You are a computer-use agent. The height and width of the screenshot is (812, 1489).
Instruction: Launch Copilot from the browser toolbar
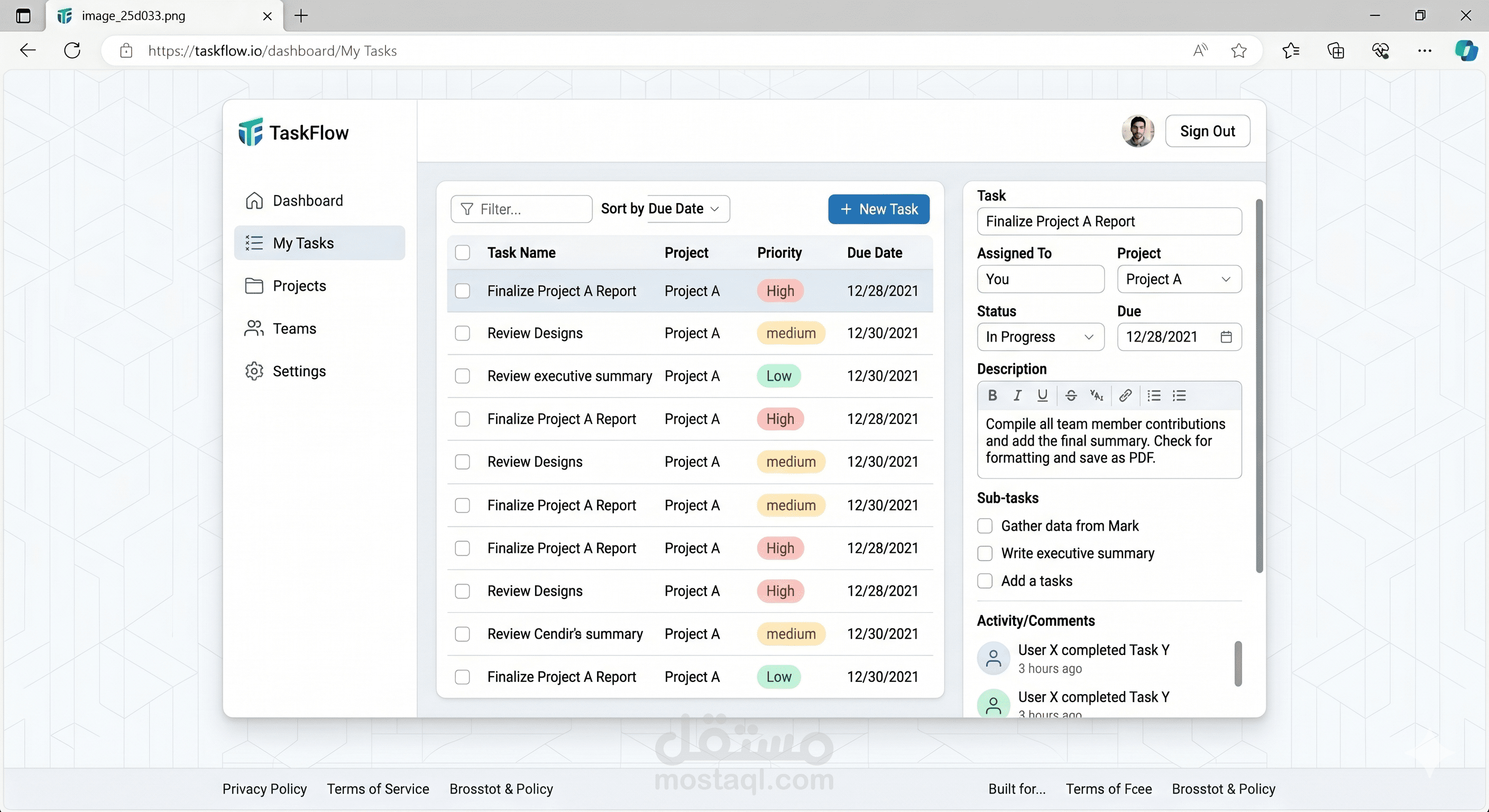pyautogui.click(x=1466, y=51)
